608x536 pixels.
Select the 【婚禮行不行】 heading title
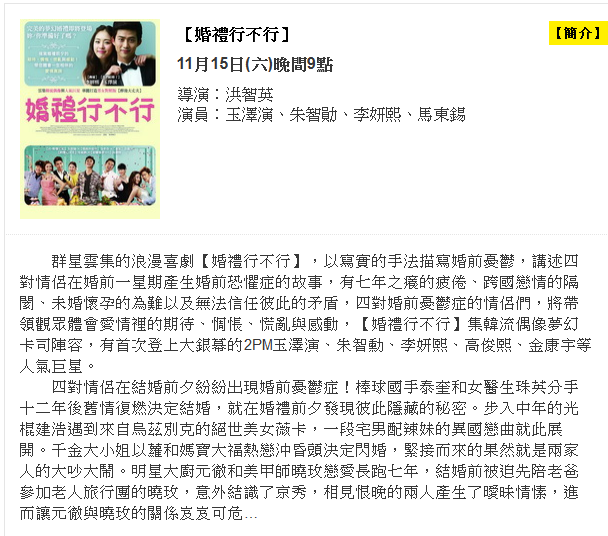click(x=237, y=35)
